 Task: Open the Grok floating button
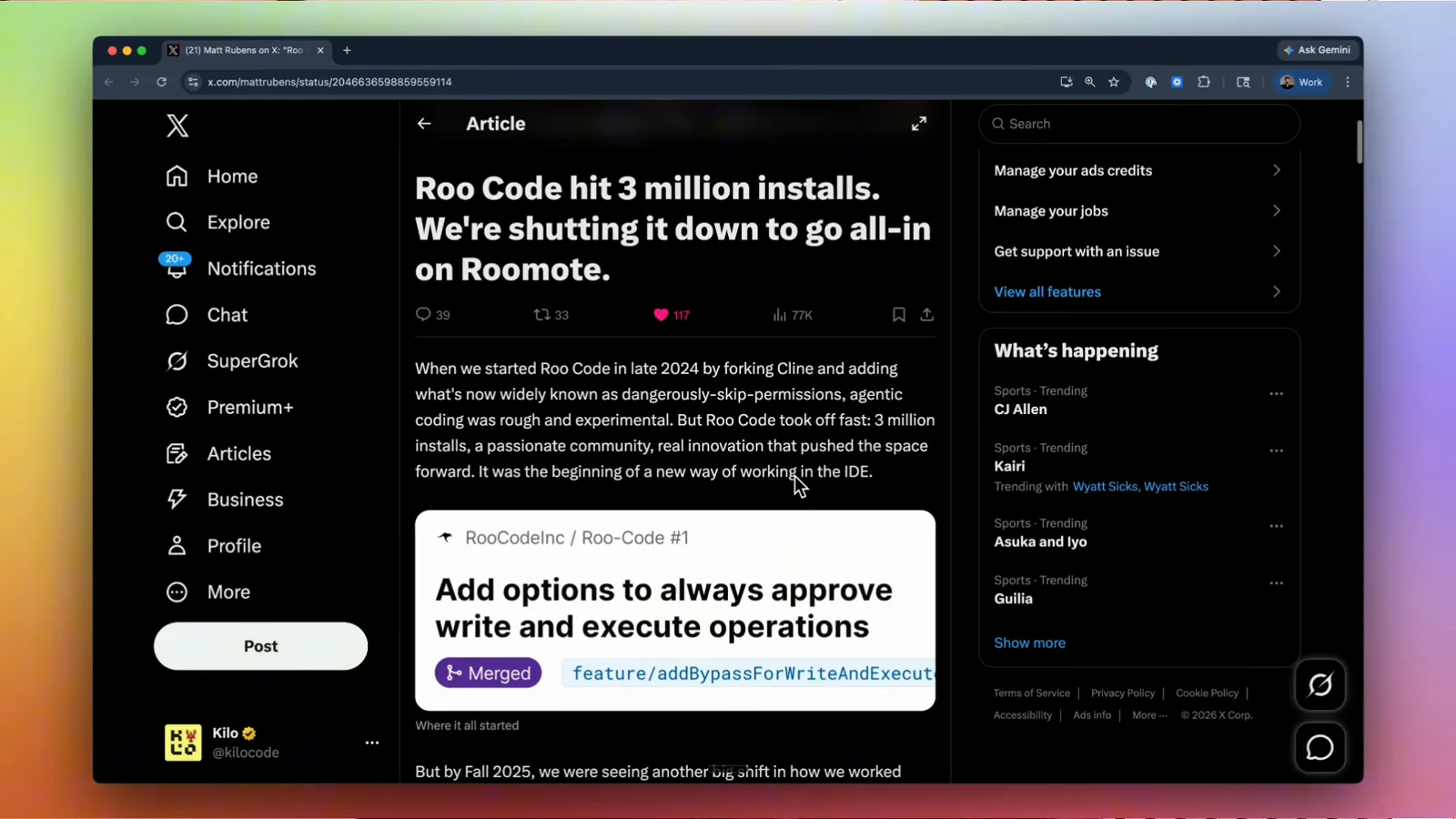1320,685
